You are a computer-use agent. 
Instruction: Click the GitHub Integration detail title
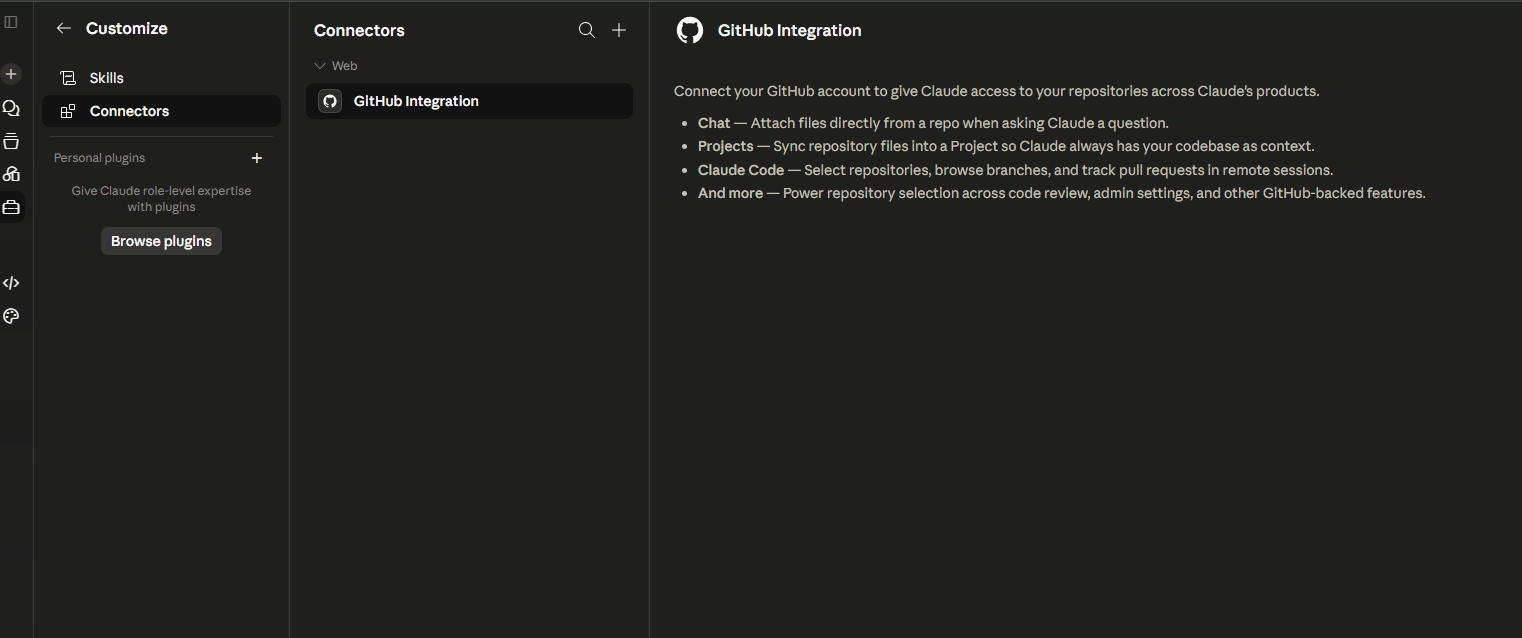pos(789,30)
